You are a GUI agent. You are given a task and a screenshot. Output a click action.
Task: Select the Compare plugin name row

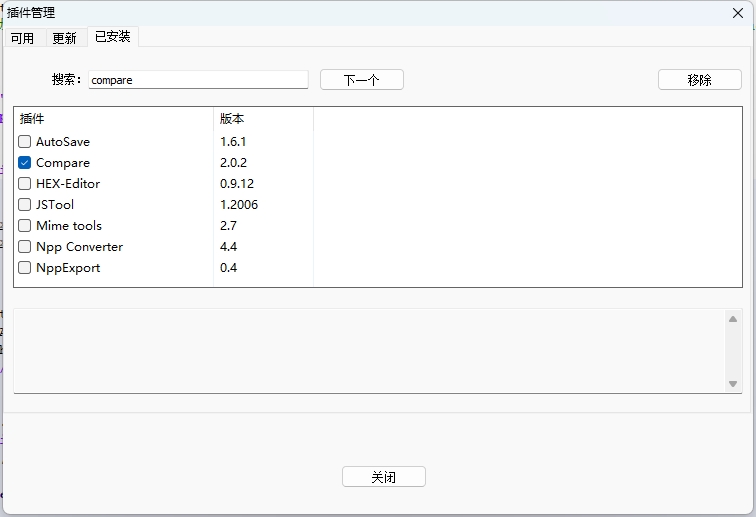pos(63,163)
